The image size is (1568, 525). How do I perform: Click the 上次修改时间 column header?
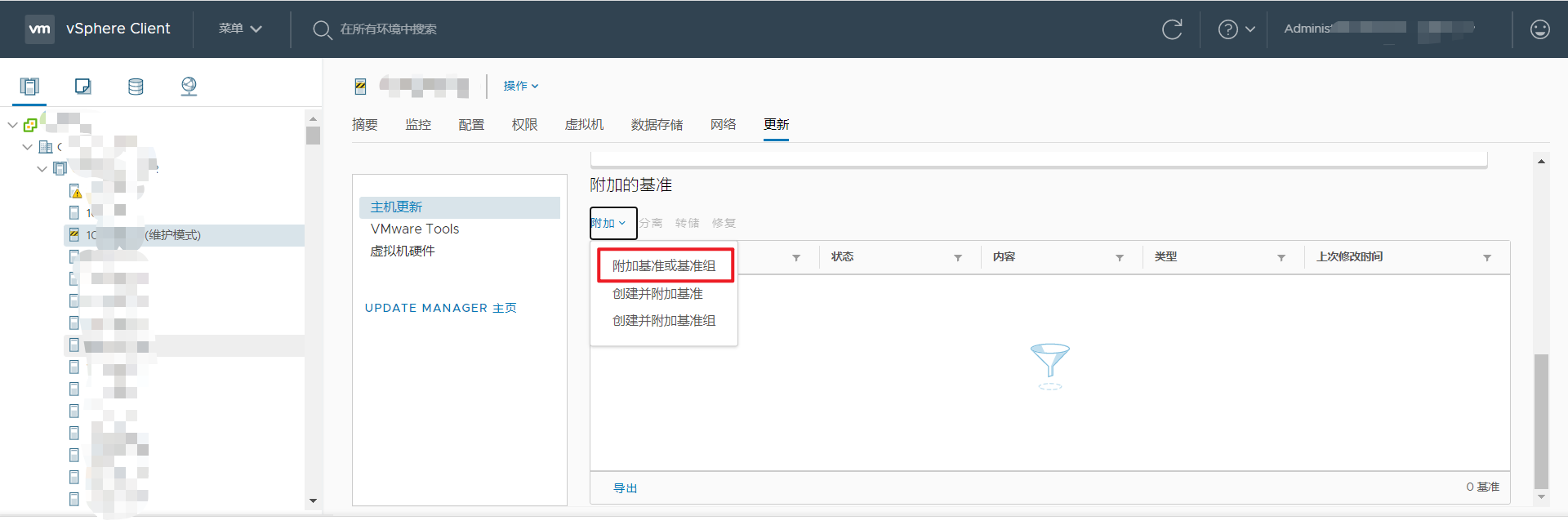pos(1349,257)
